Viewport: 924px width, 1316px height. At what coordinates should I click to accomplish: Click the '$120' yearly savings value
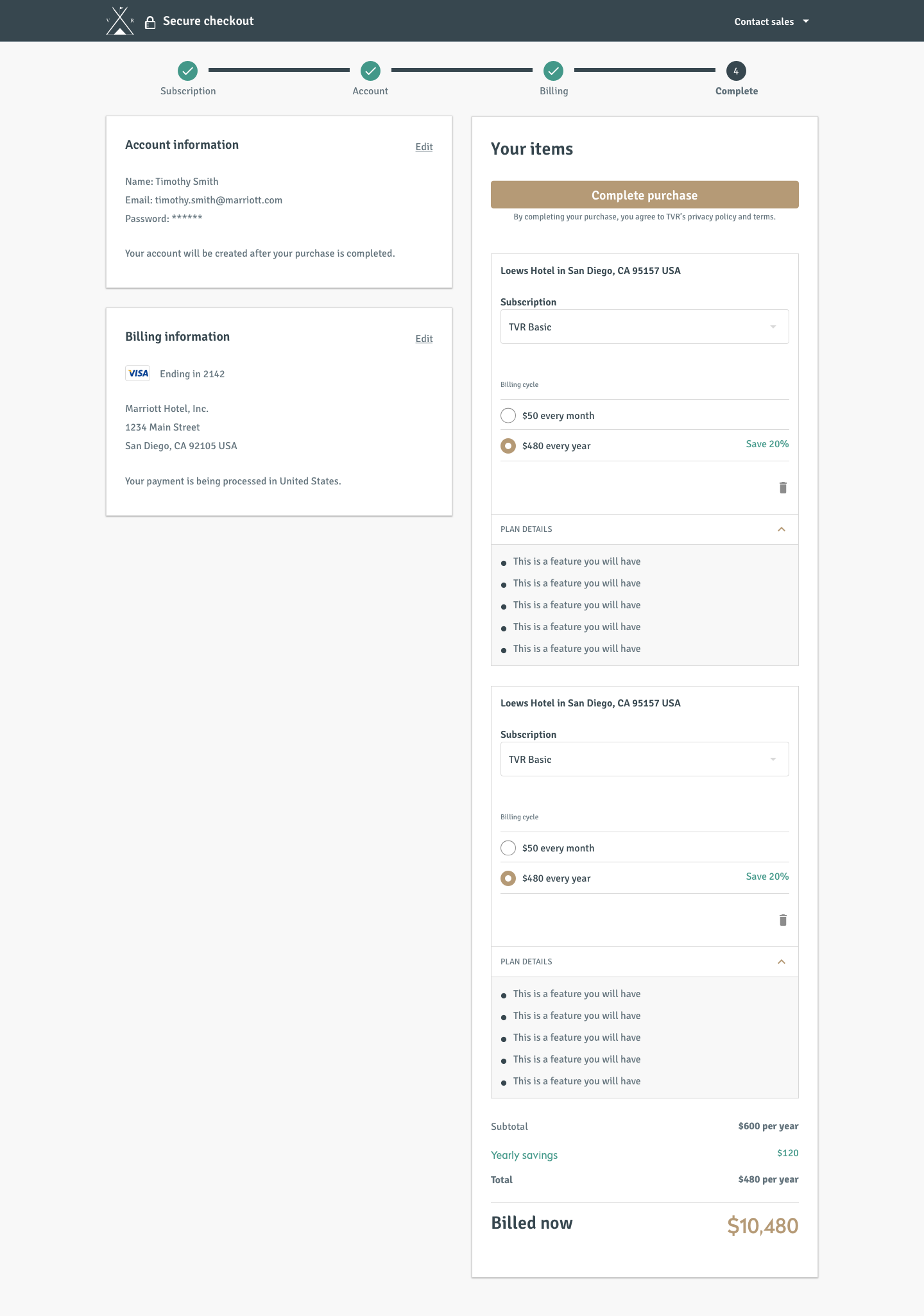[788, 1153]
